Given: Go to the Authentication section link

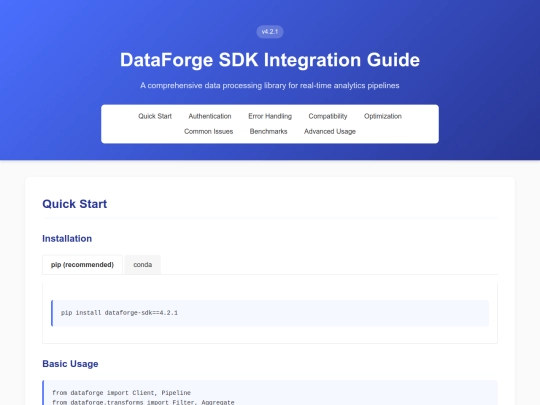Looking at the screenshot, I should (210, 116).
